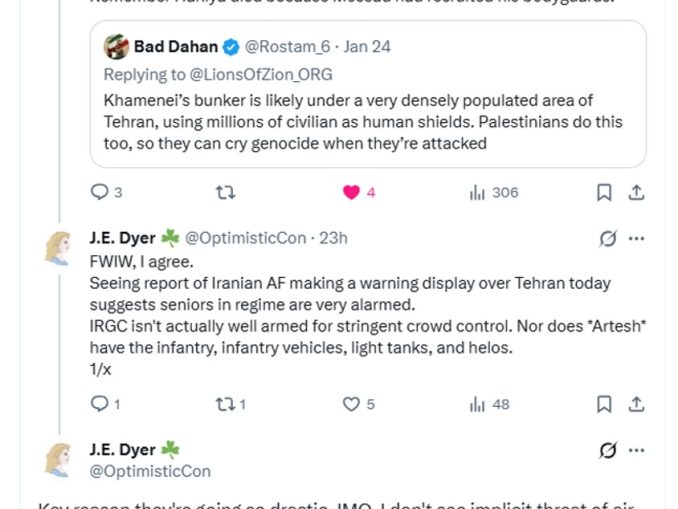
Task: Share the tweet with 306 views
Action: click(x=635, y=192)
